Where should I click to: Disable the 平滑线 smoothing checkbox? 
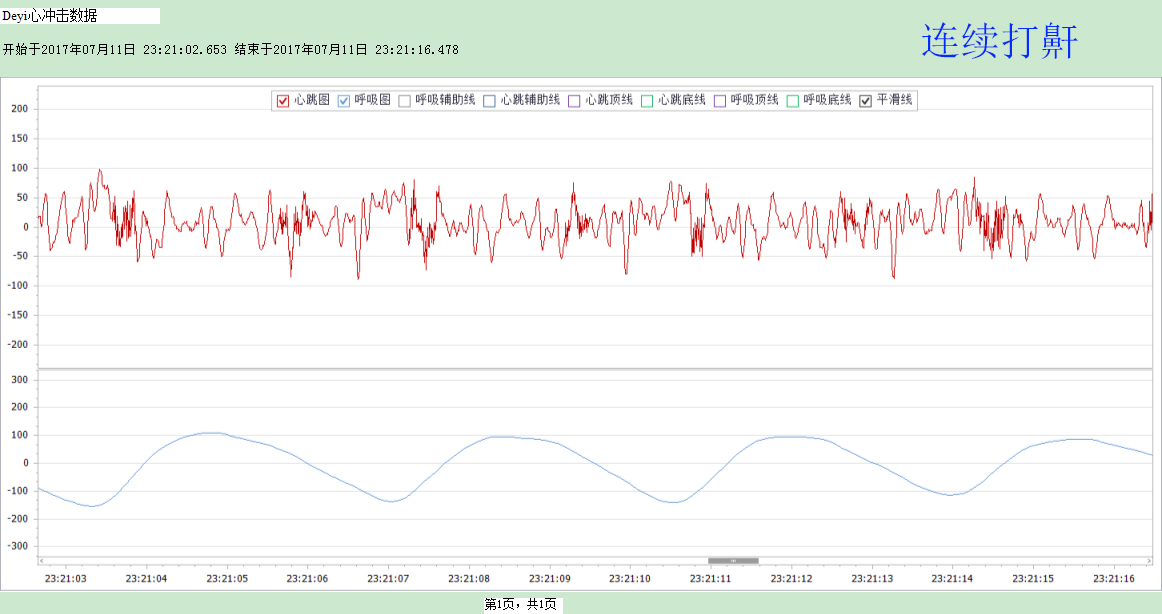pos(866,100)
